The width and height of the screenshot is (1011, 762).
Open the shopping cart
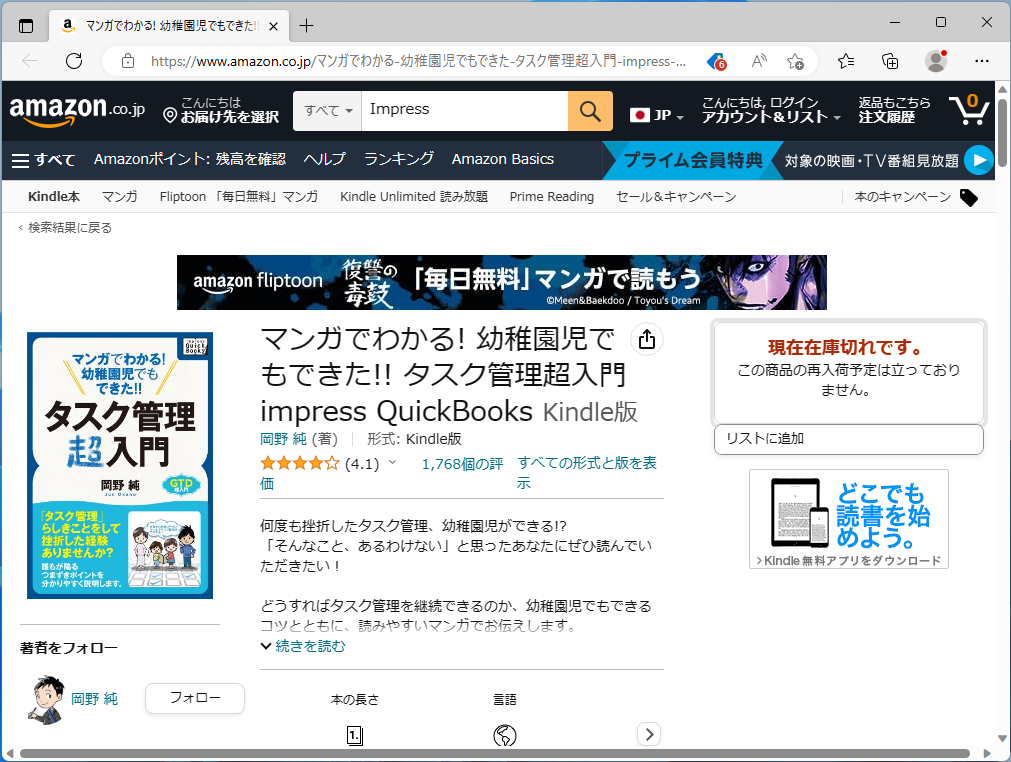967,112
